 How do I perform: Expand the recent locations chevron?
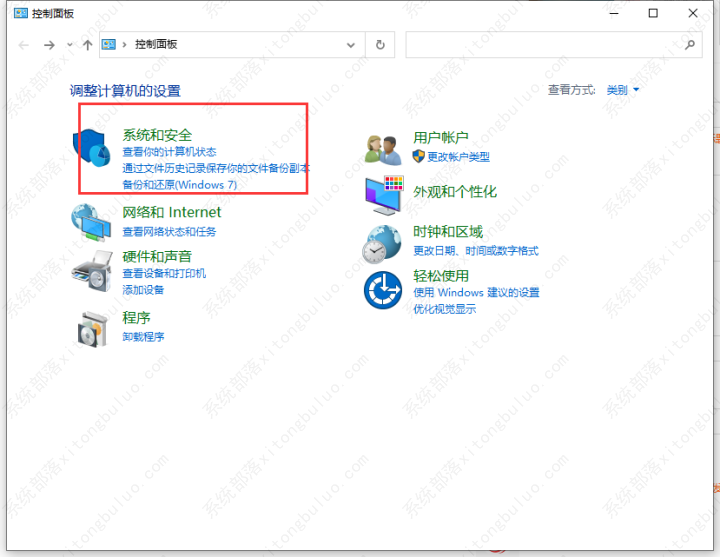coord(69,45)
